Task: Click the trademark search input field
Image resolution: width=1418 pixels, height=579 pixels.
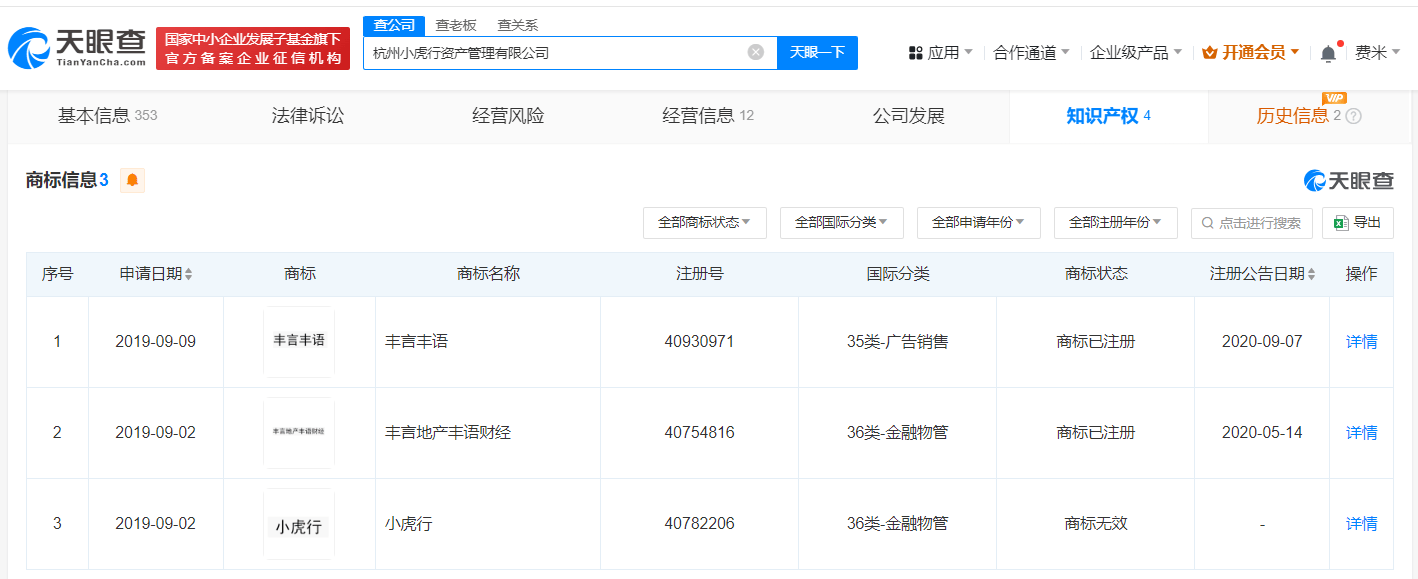Action: (1257, 222)
